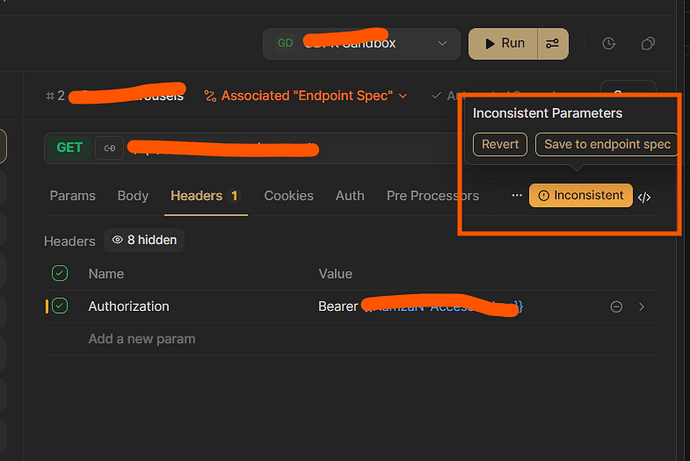Image resolution: width=690 pixels, height=461 pixels.
Task: Expand the Authorization row details chevron
Action: (642, 307)
